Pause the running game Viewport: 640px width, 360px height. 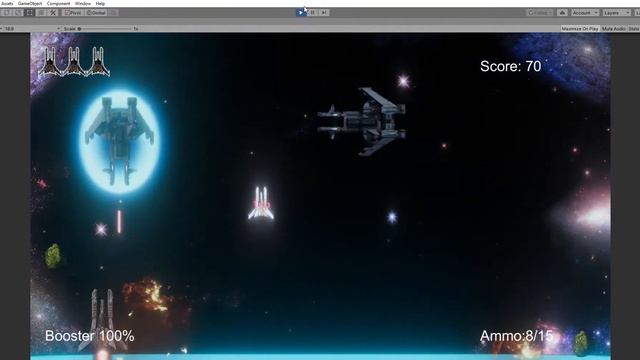coord(312,13)
